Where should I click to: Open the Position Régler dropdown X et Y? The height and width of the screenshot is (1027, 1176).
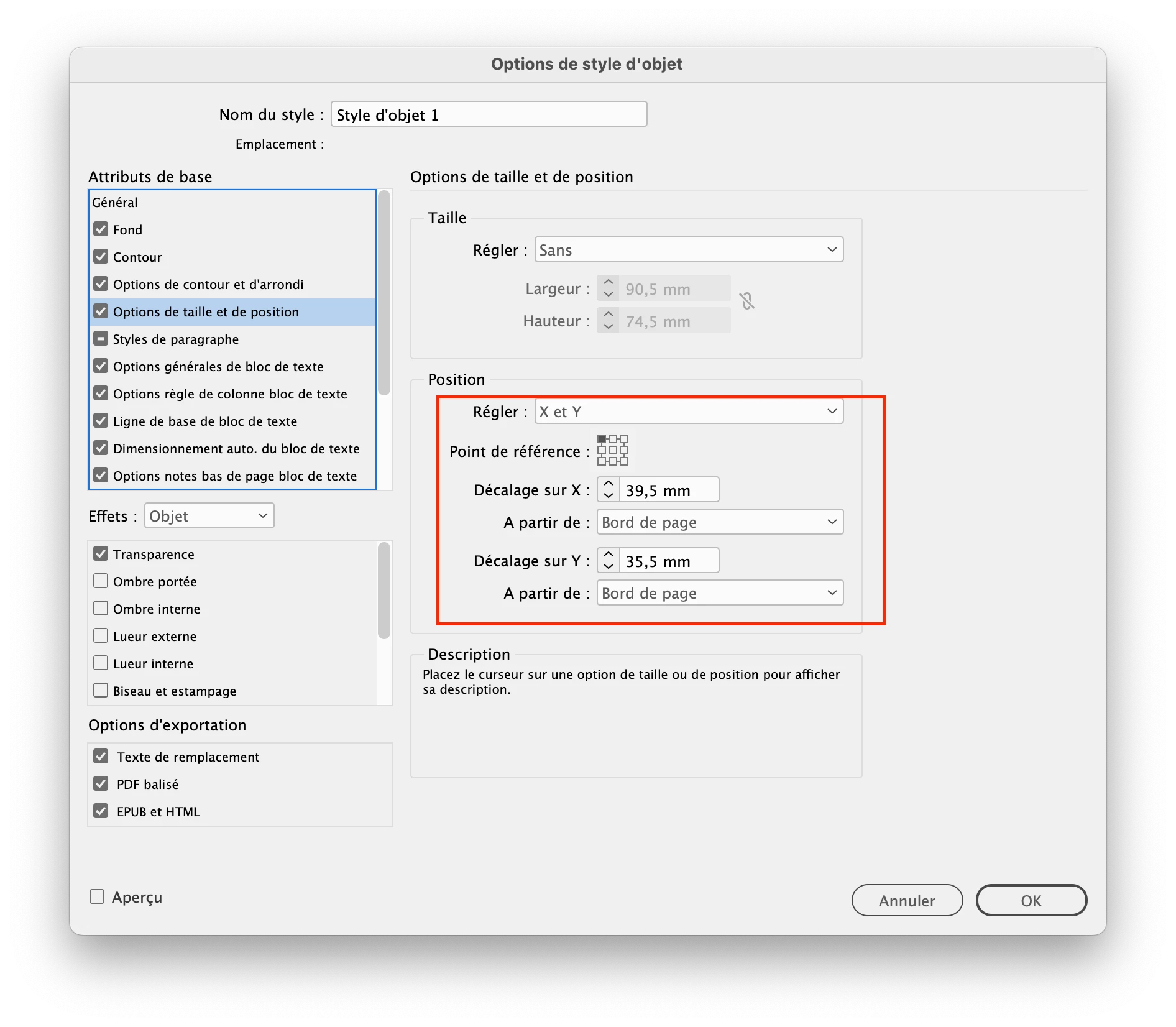[x=689, y=412]
